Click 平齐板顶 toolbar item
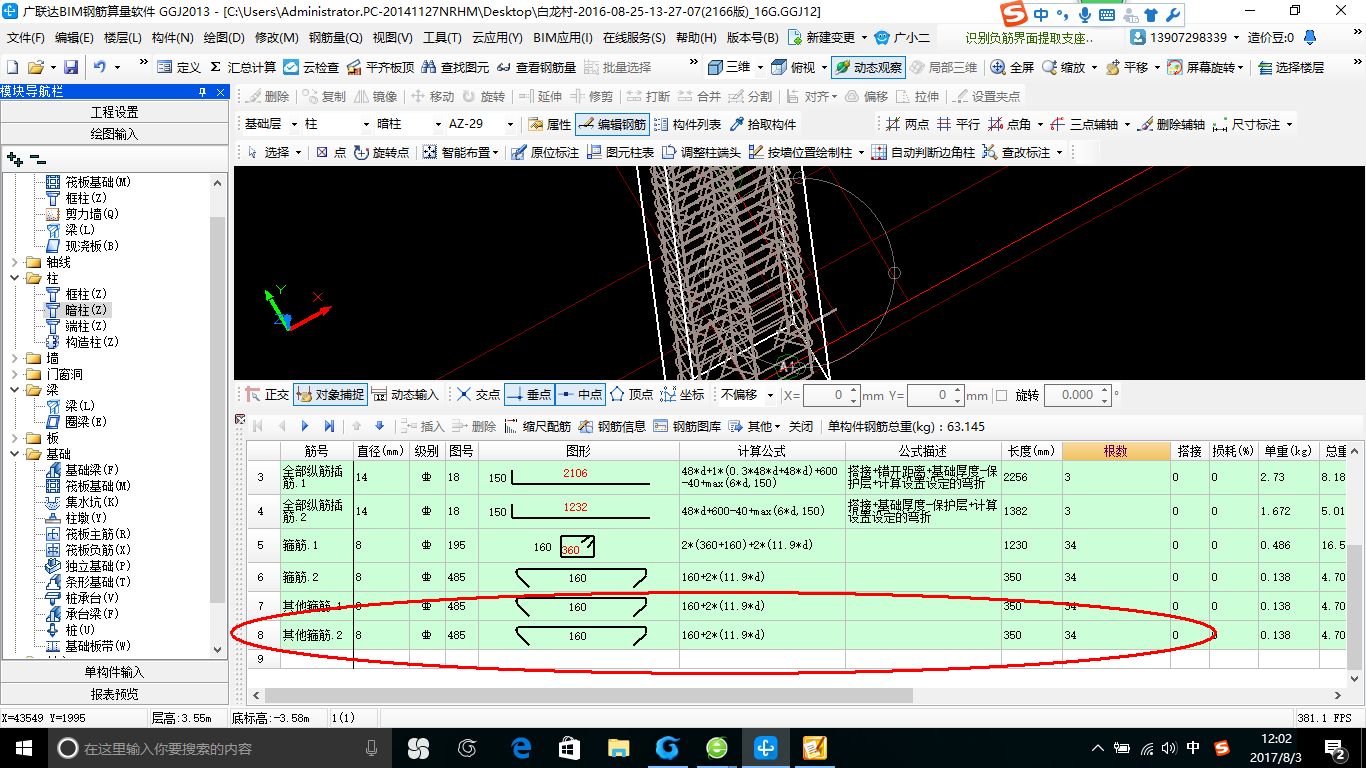1366x768 pixels. [380, 67]
